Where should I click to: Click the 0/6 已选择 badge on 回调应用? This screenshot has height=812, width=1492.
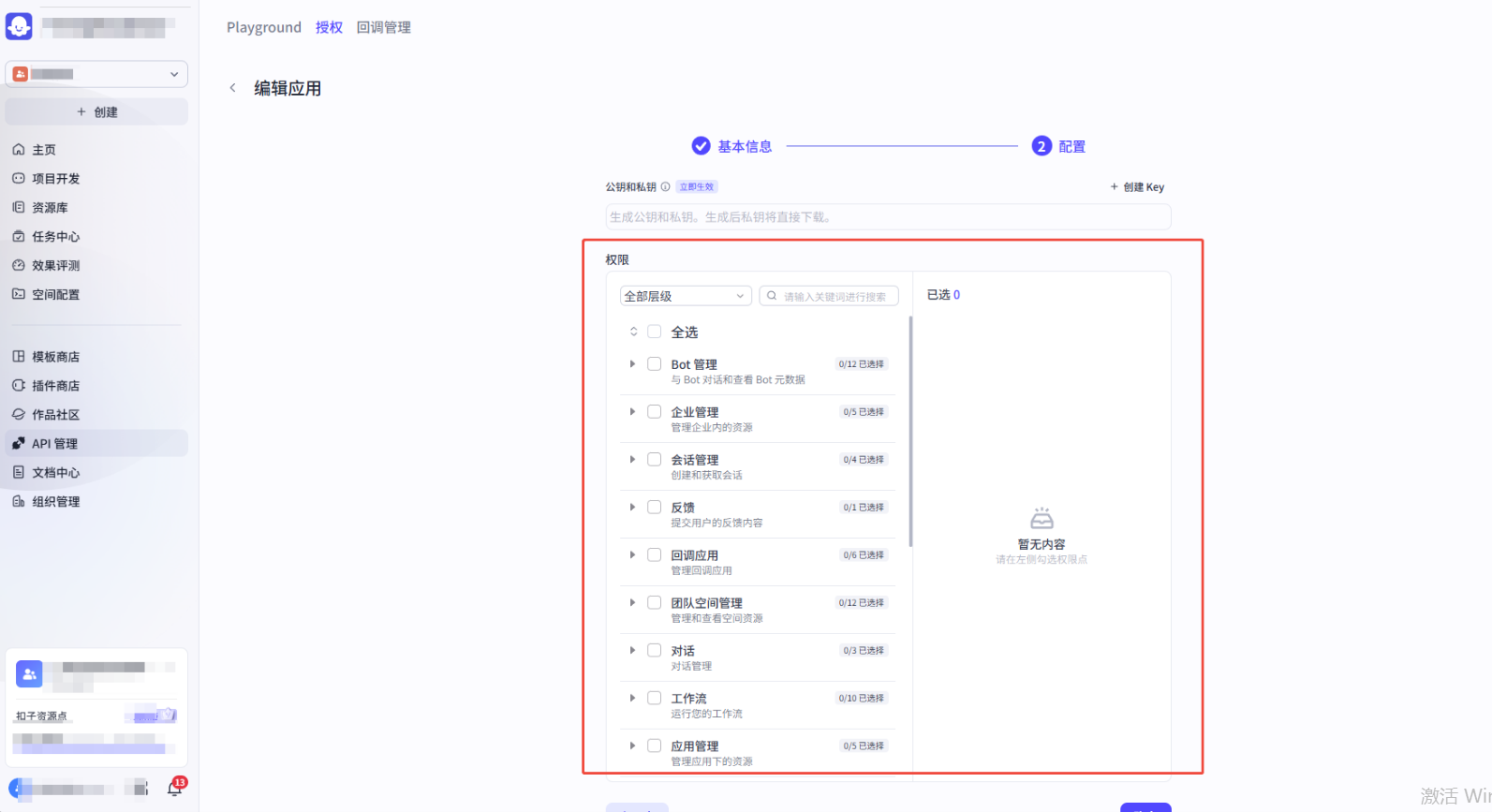pos(864,555)
